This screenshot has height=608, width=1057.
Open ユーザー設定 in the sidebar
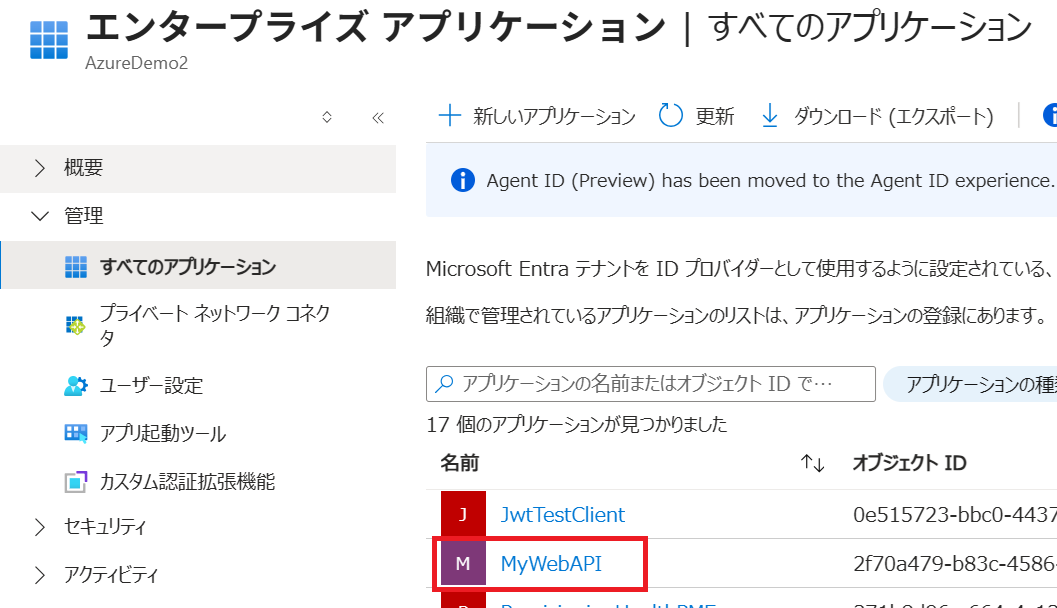pos(151,386)
